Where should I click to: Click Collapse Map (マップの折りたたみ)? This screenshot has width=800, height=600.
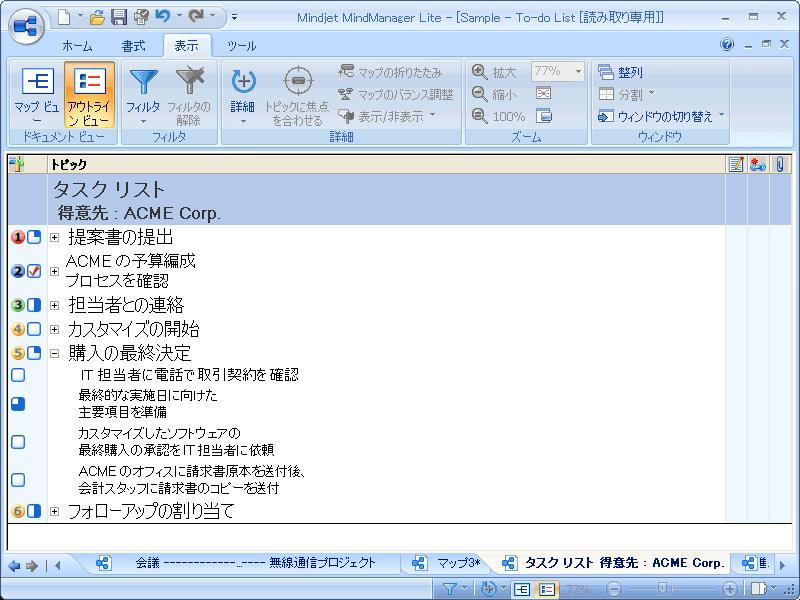coord(390,72)
